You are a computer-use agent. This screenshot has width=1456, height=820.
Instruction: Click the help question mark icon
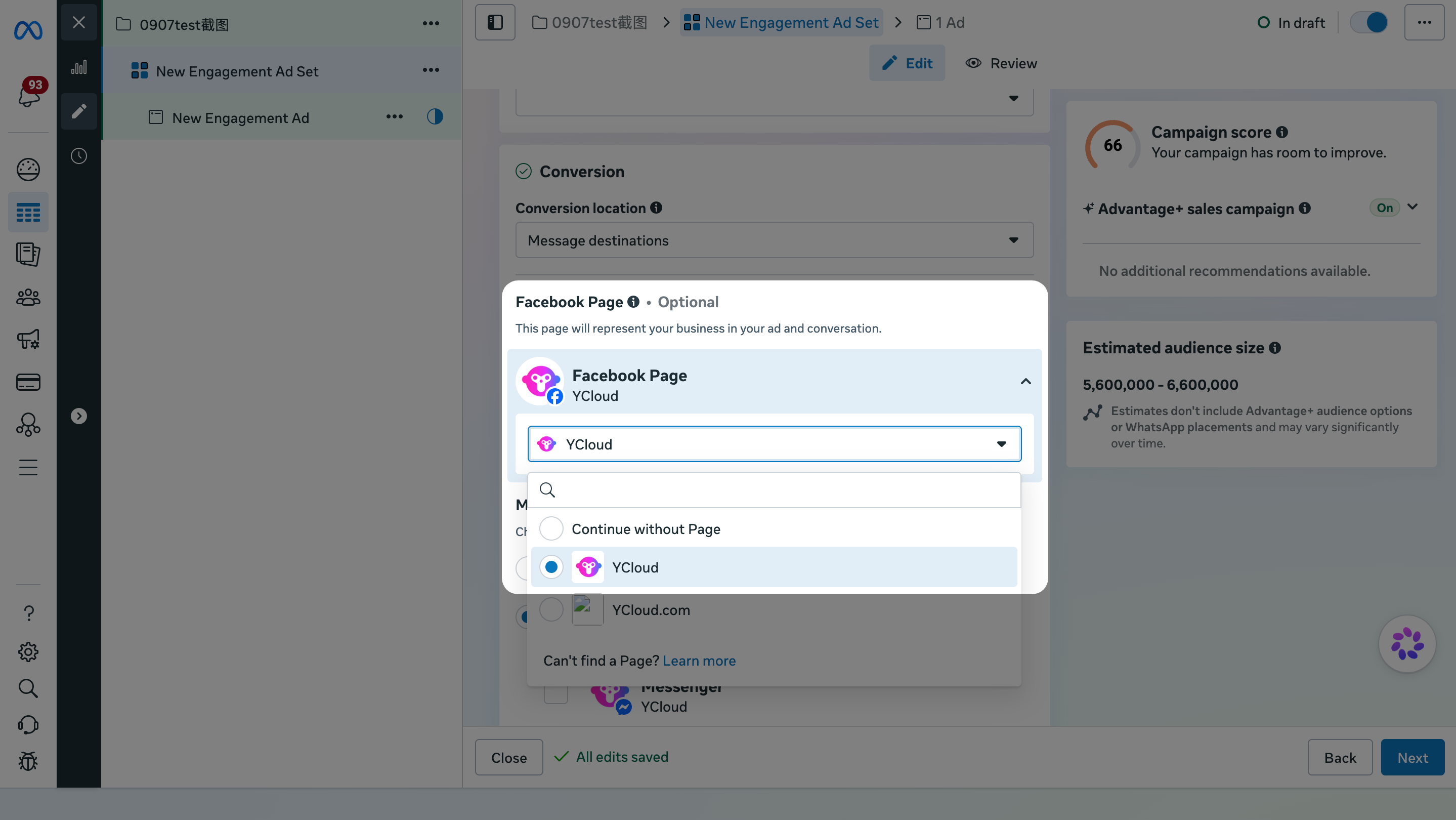point(29,613)
